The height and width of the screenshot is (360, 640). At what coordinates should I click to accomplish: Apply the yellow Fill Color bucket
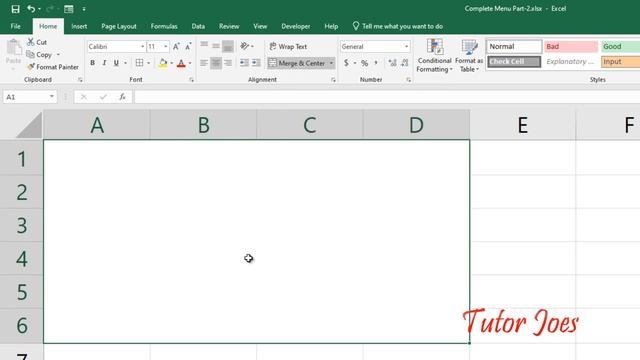tap(163, 63)
